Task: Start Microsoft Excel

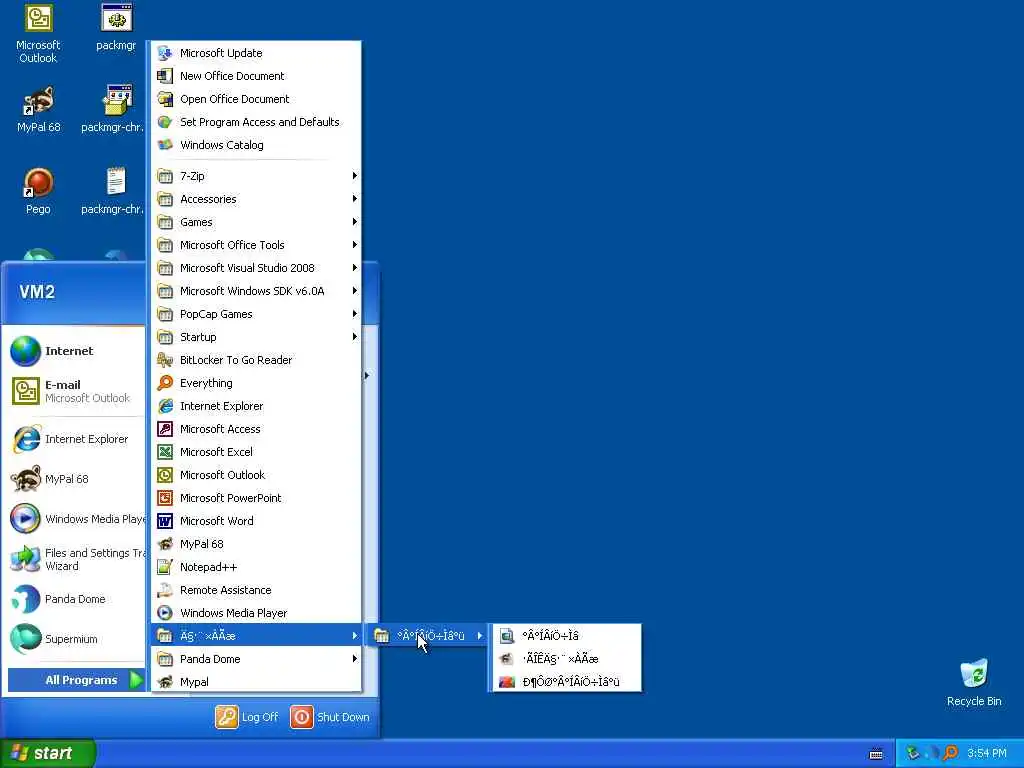Action: pos(256,451)
